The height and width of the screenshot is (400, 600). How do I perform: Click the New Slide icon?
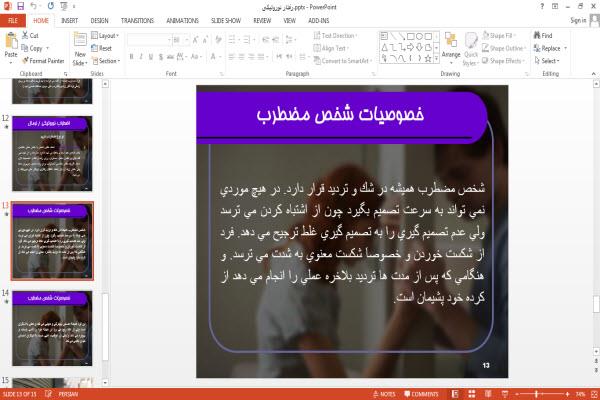(x=80, y=39)
